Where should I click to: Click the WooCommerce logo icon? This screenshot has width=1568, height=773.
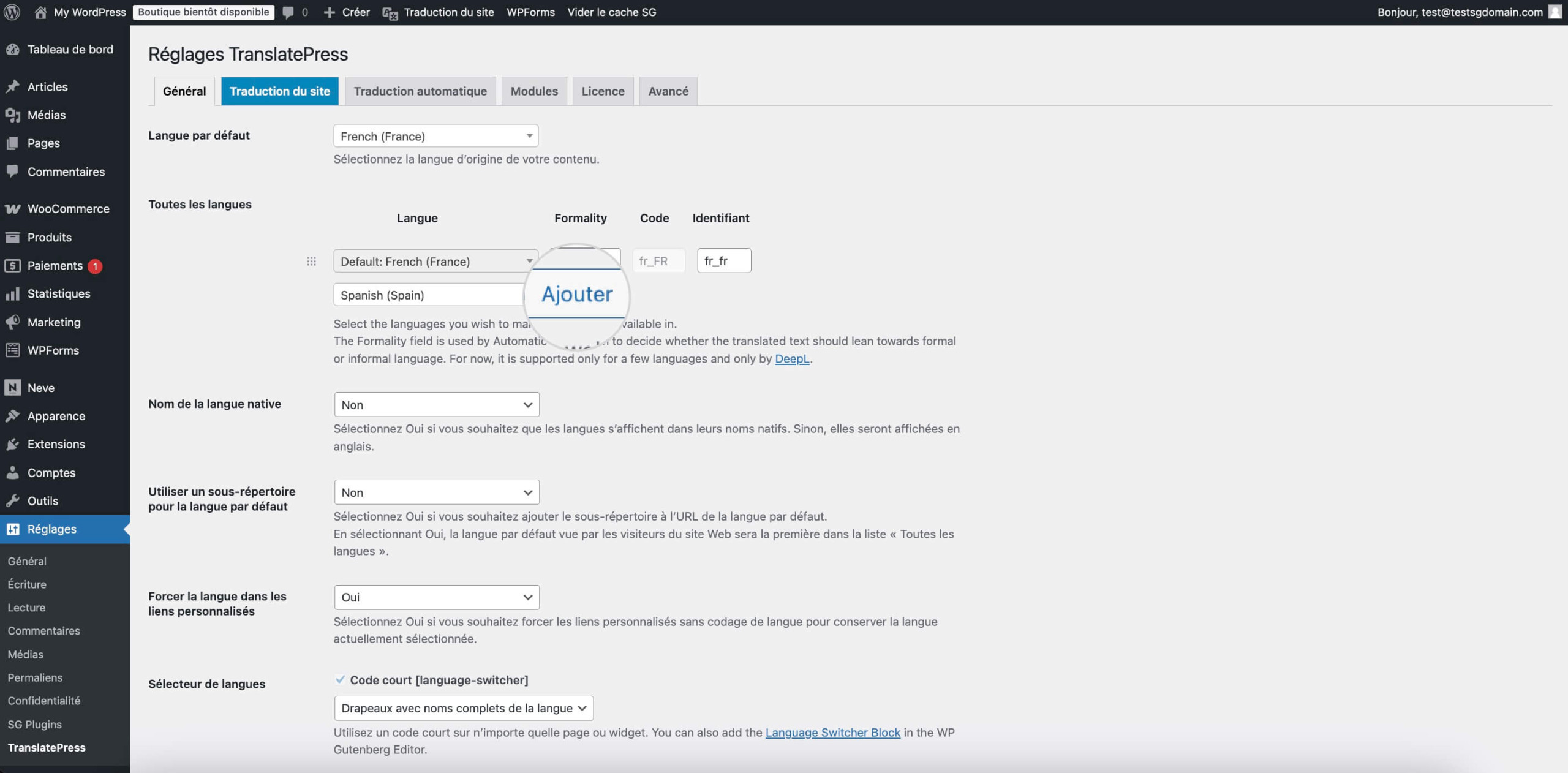tap(13, 208)
